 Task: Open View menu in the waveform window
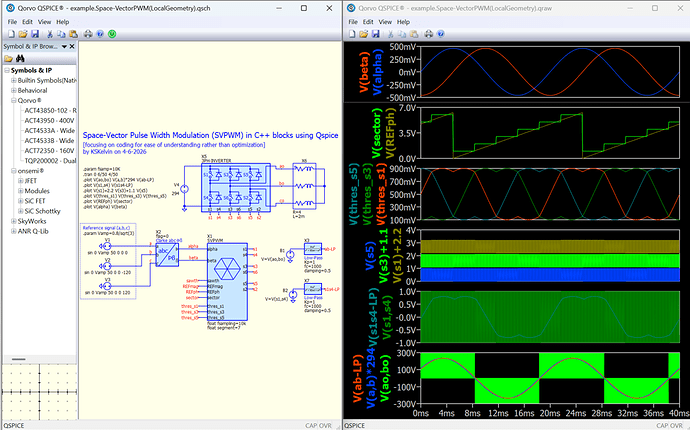tap(385, 22)
